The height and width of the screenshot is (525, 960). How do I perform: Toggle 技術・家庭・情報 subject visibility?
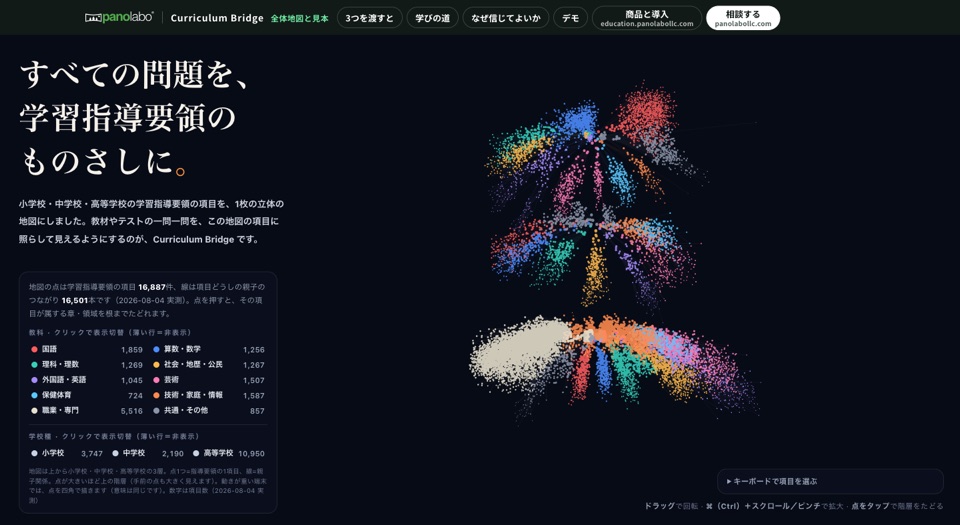tap(209, 395)
